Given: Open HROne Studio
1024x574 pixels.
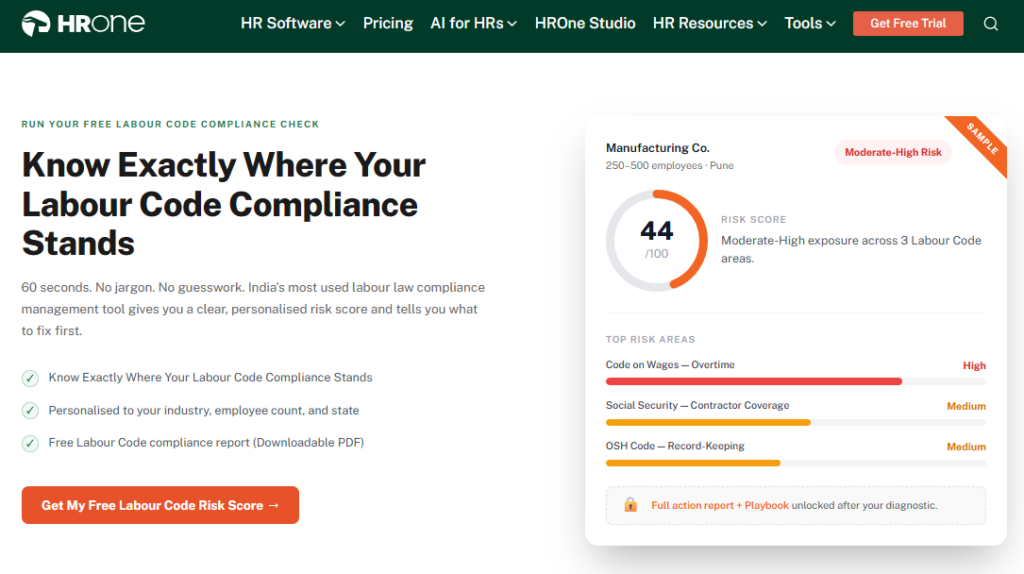Looking at the screenshot, I should 585,24.
